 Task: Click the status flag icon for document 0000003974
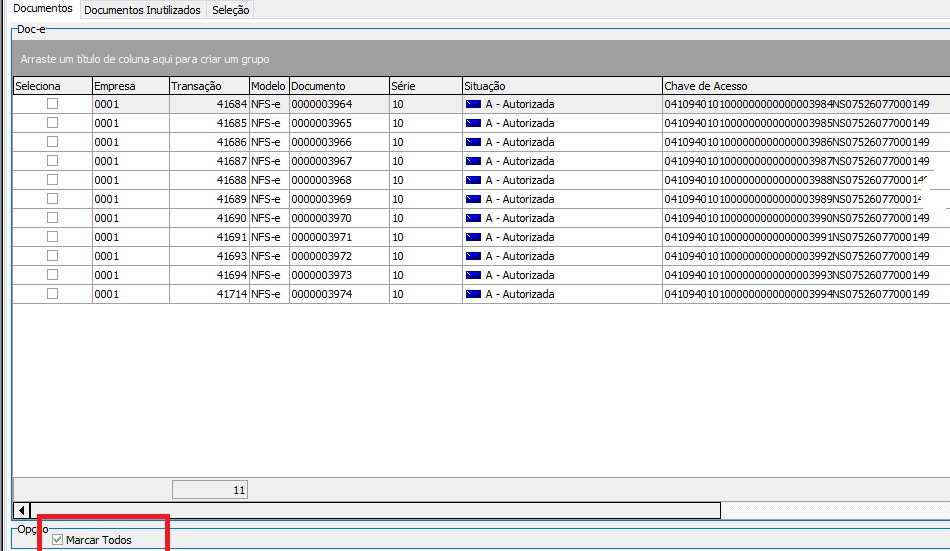[x=473, y=294]
